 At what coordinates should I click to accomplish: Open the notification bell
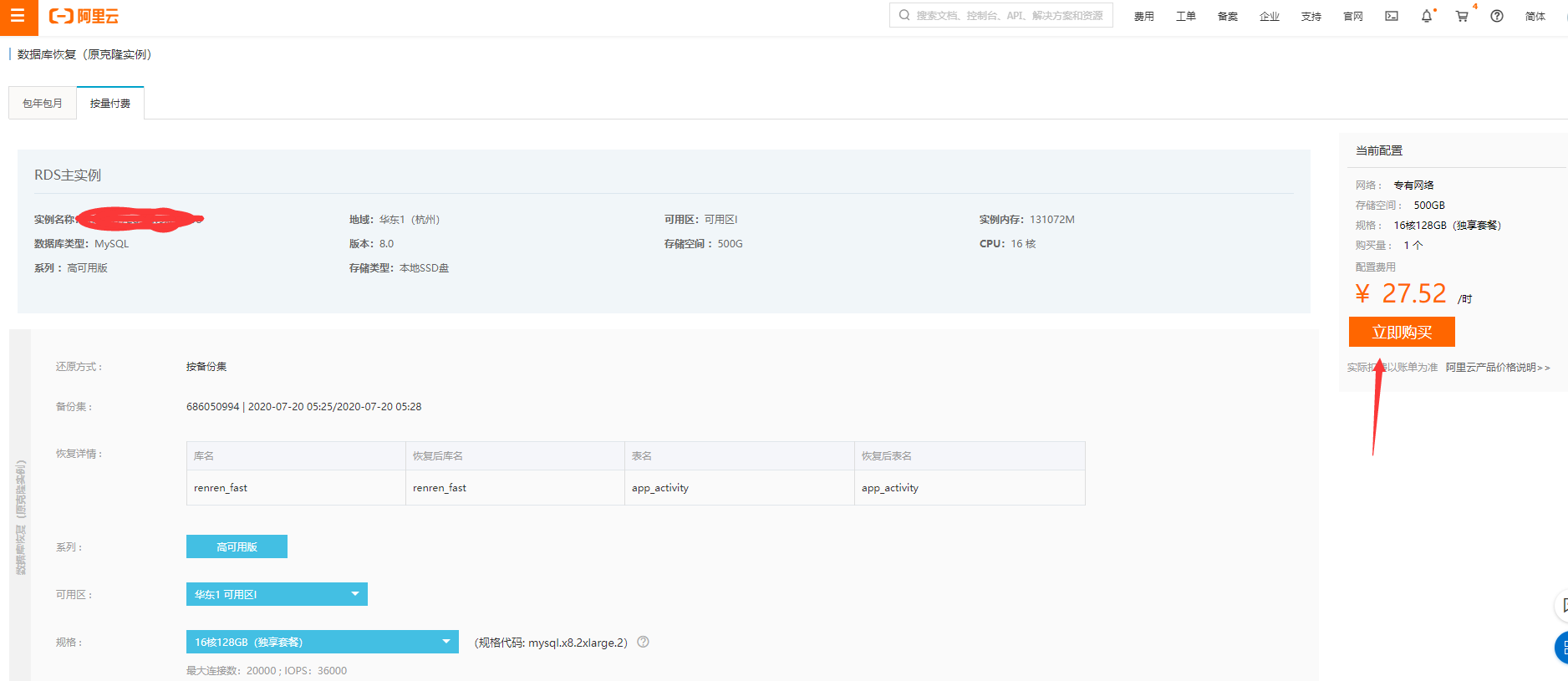point(1427,17)
